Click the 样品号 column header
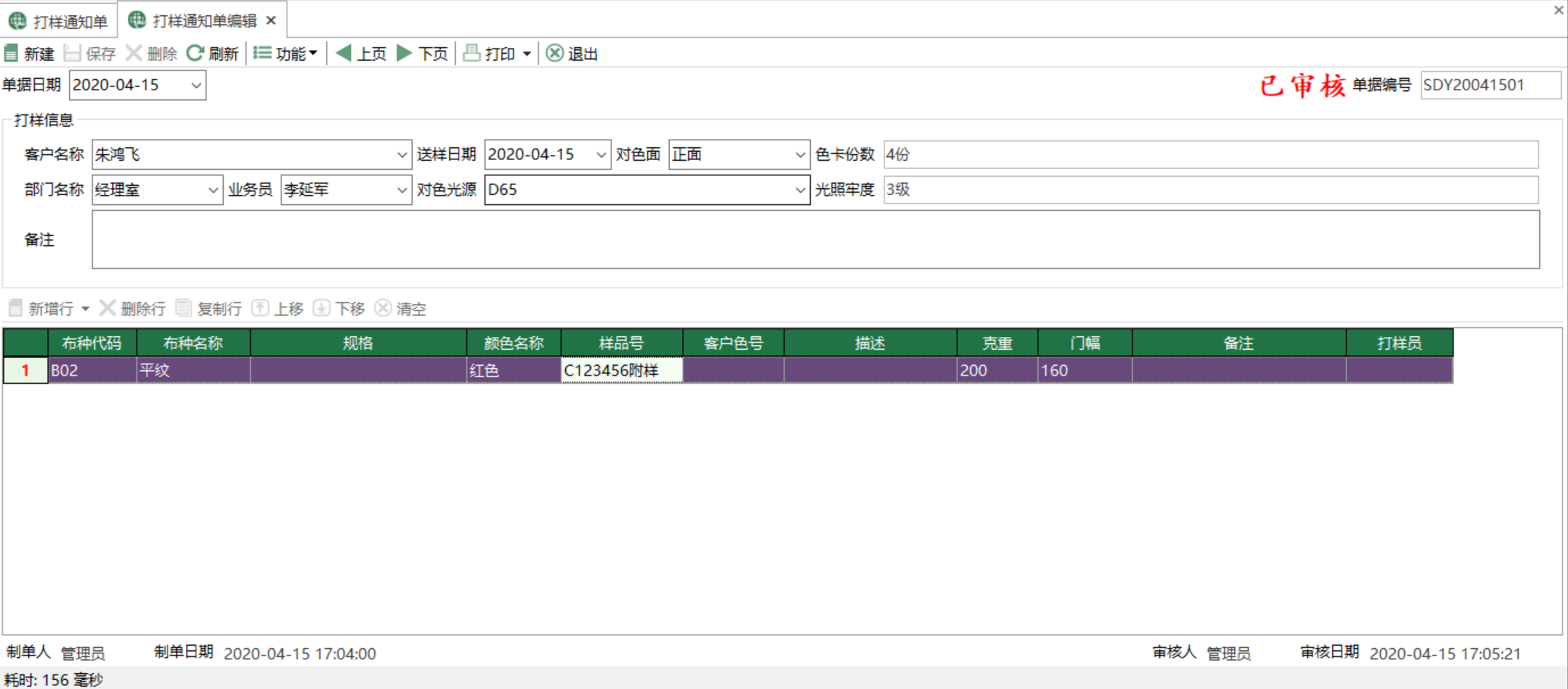This screenshot has height=689, width=1568. tap(621, 343)
